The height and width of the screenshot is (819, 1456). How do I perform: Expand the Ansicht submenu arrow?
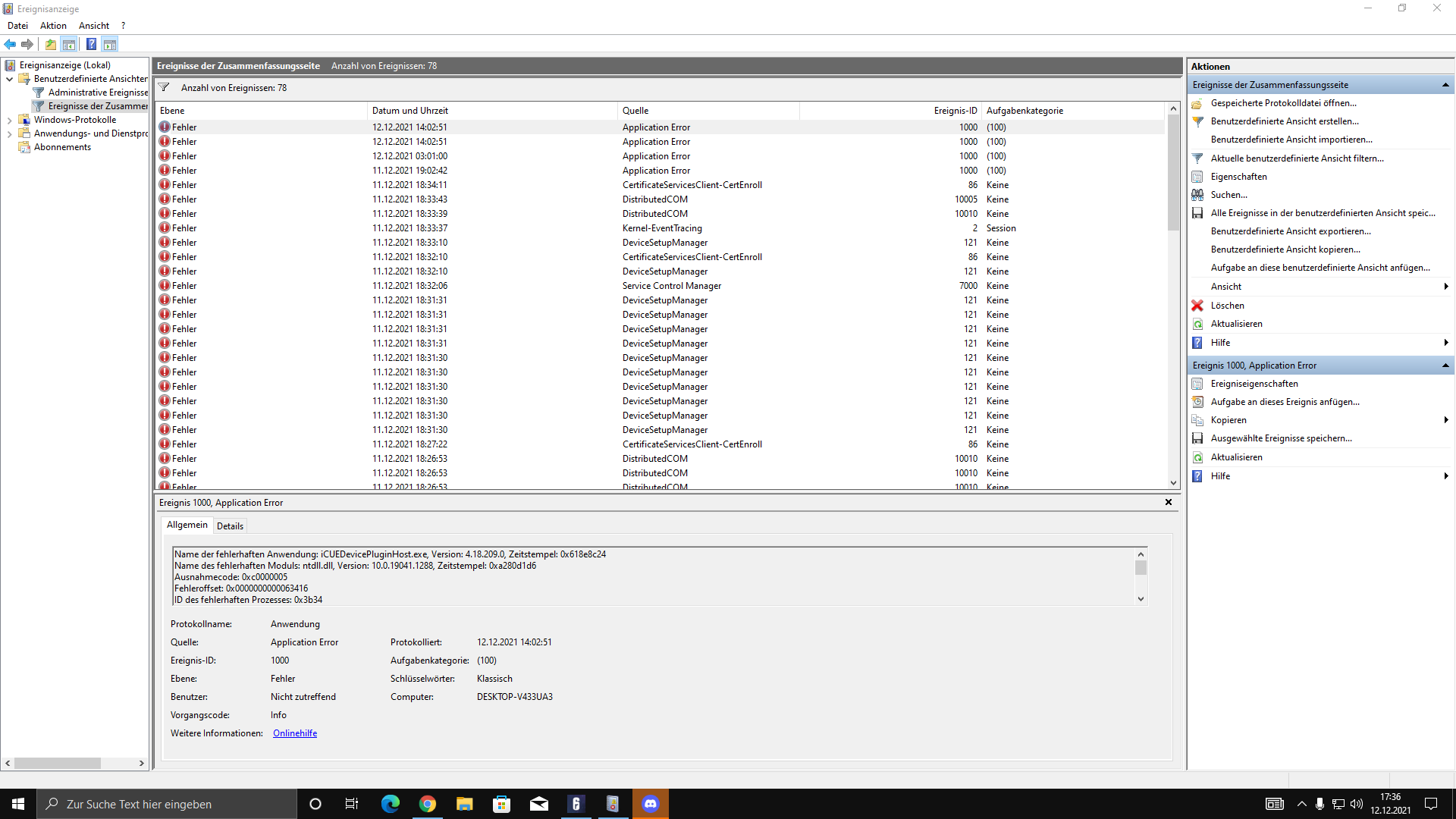[1446, 287]
